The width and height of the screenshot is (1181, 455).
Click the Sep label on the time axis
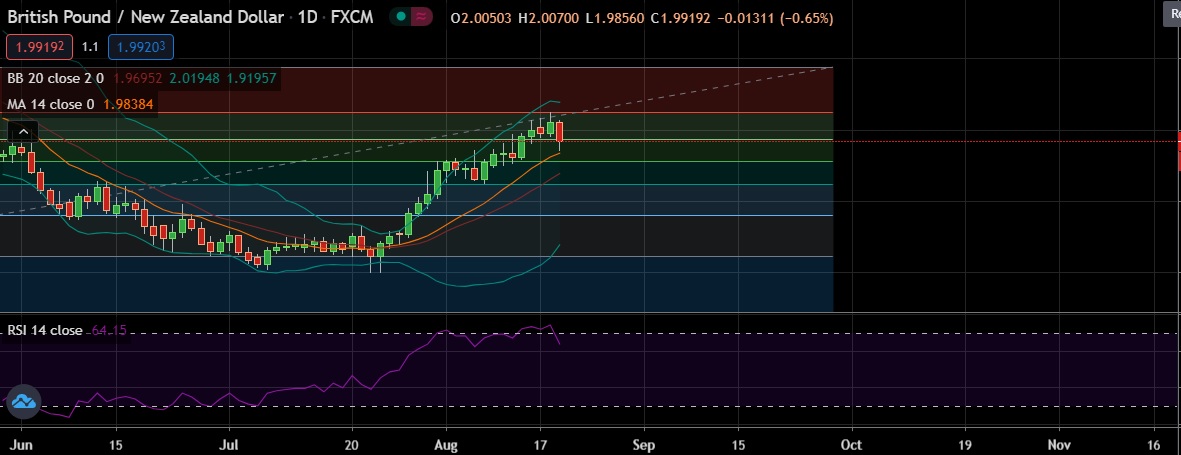(644, 445)
